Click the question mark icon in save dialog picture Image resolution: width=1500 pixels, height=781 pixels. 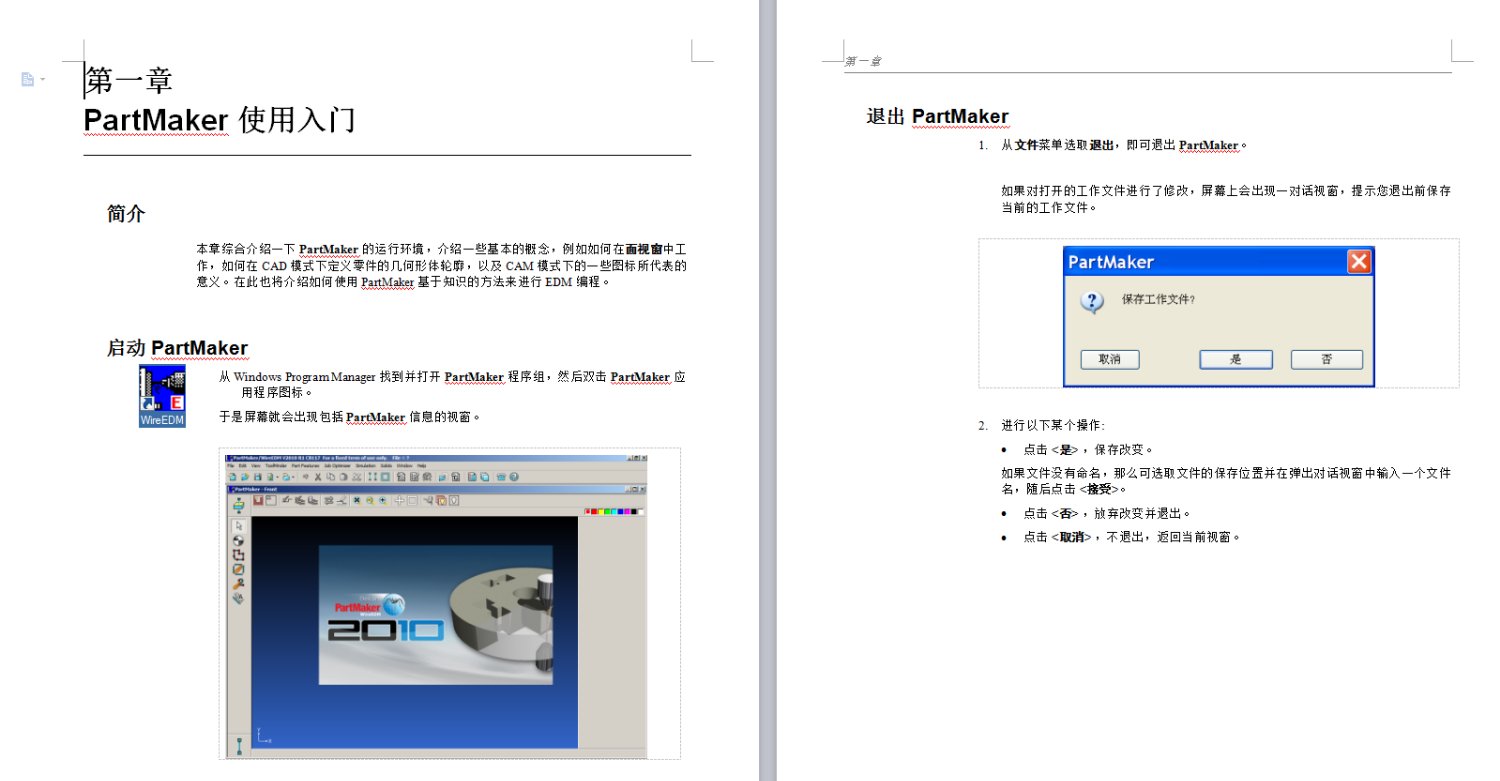(x=1093, y=301)
